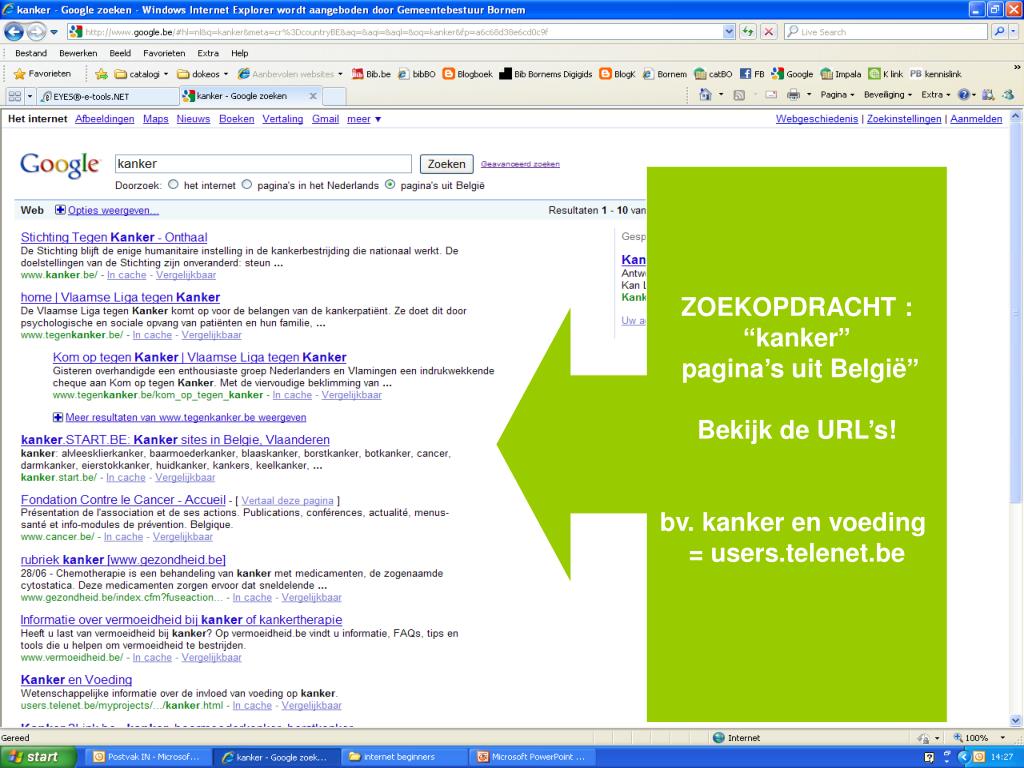
Task: Open 'In cache' link for www.kanker.be
Action: pos(127,275)
